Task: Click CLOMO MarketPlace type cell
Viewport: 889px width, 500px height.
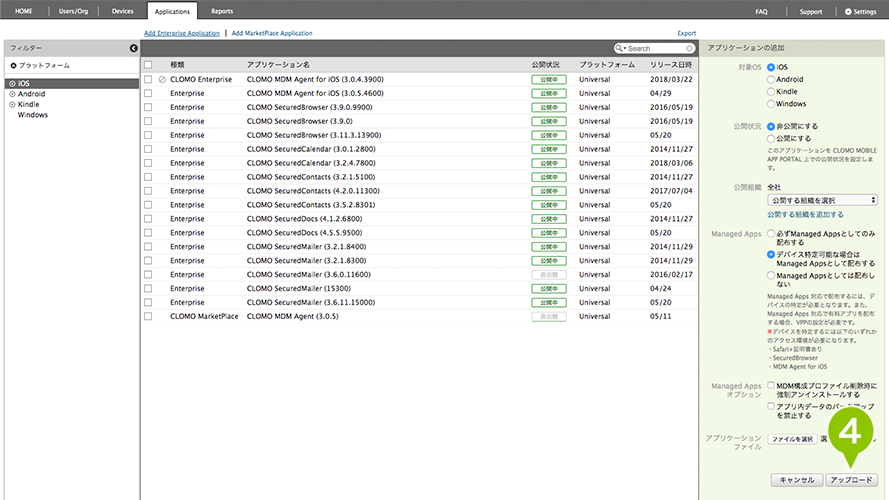Action: [x=204, y=316]
